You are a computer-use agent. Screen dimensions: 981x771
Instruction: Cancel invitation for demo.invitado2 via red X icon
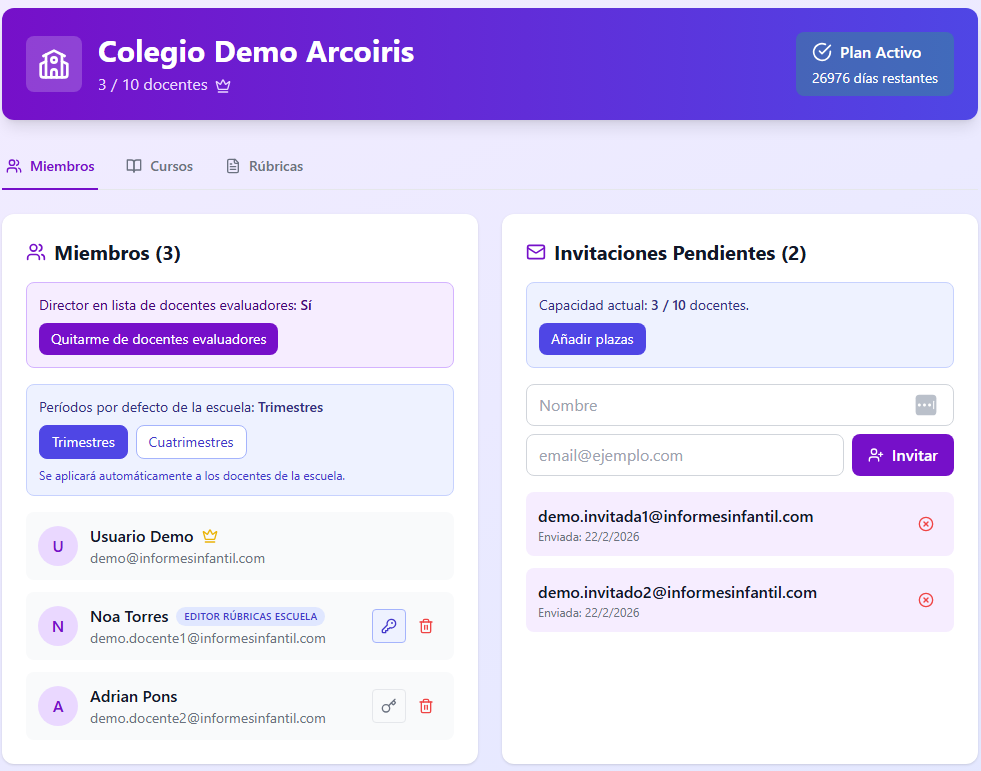(926, 600)
